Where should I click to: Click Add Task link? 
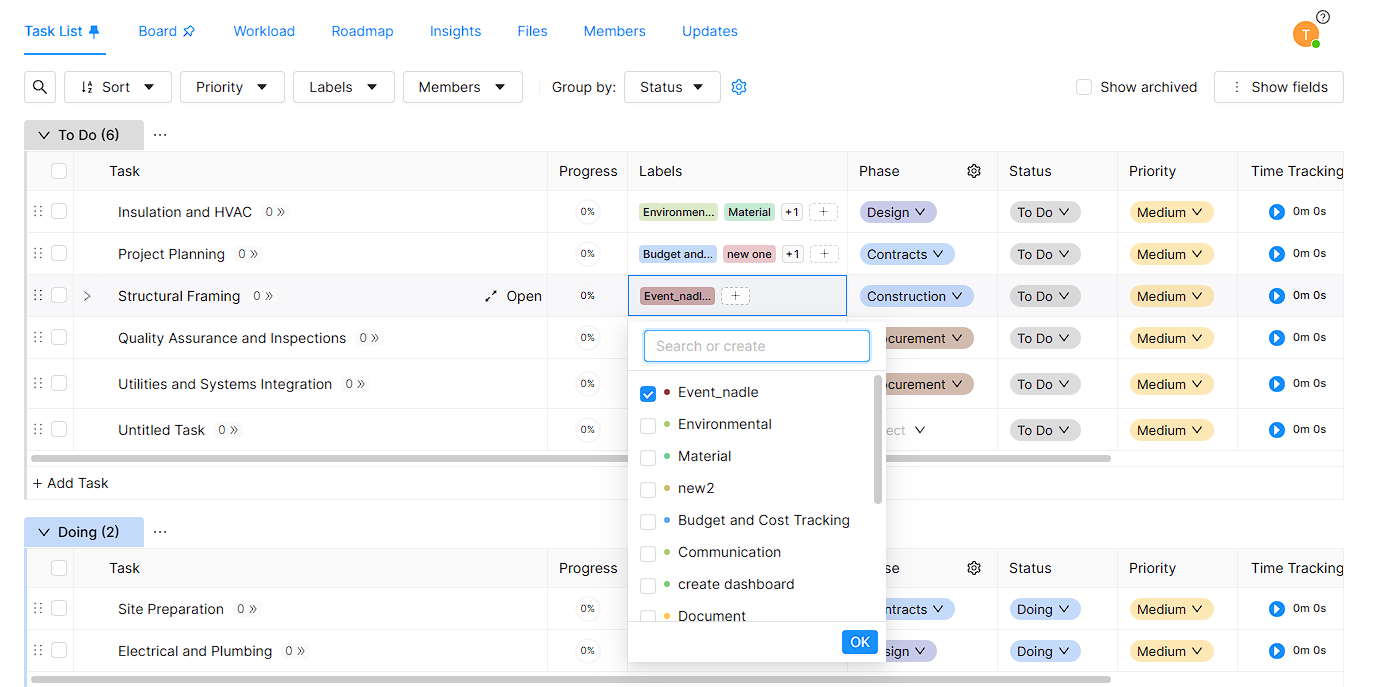(x=71, y=483)
